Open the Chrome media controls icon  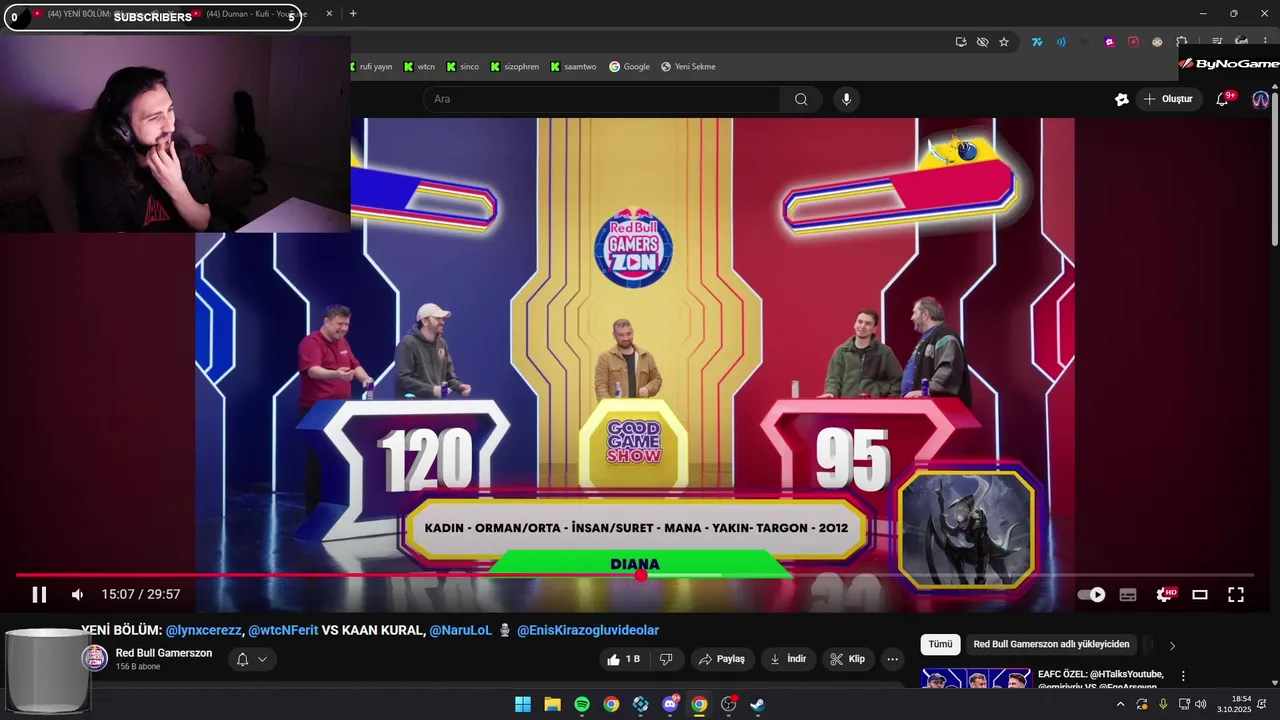coord(1217,42)
